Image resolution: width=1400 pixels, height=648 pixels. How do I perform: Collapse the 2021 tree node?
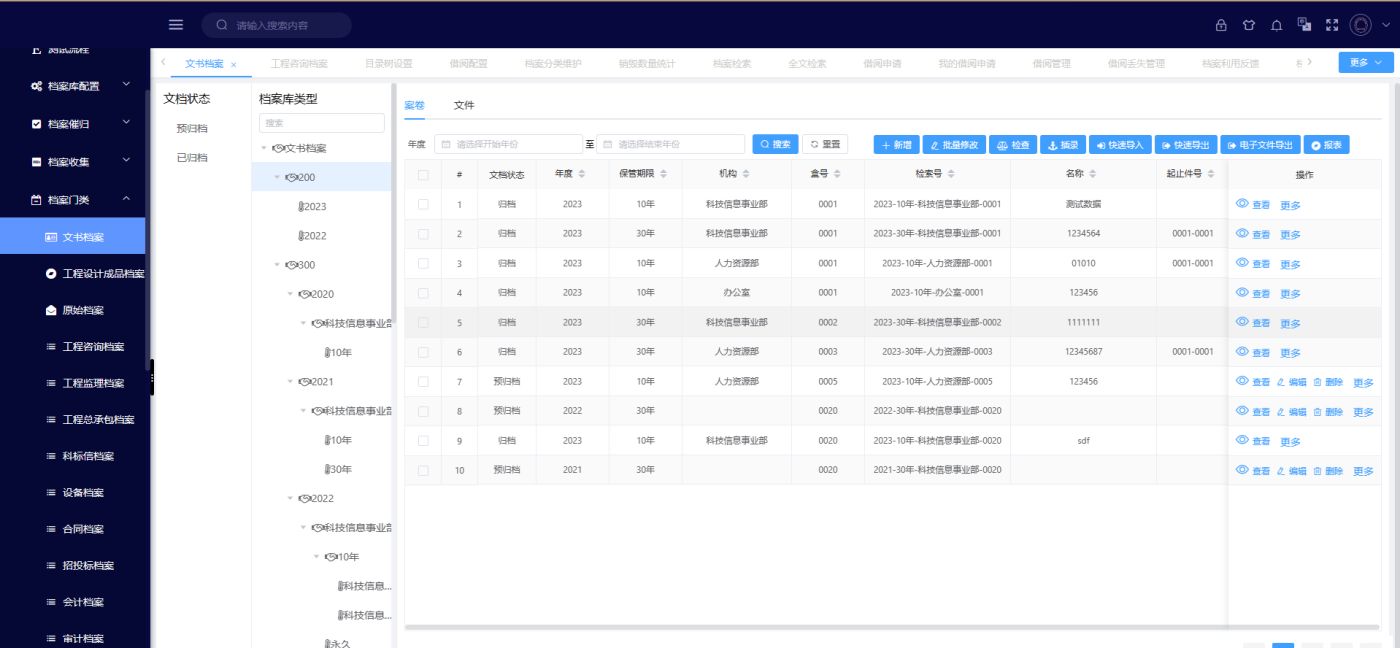point(290,382)
